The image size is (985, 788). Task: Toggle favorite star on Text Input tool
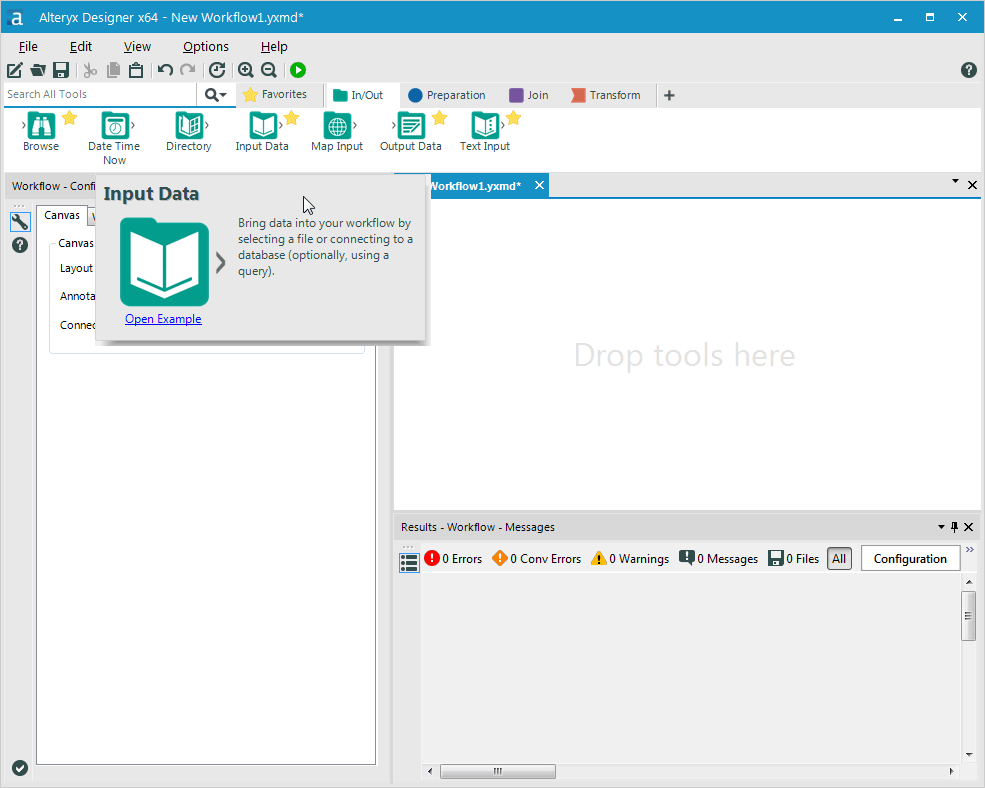click(x=513, y=118)
